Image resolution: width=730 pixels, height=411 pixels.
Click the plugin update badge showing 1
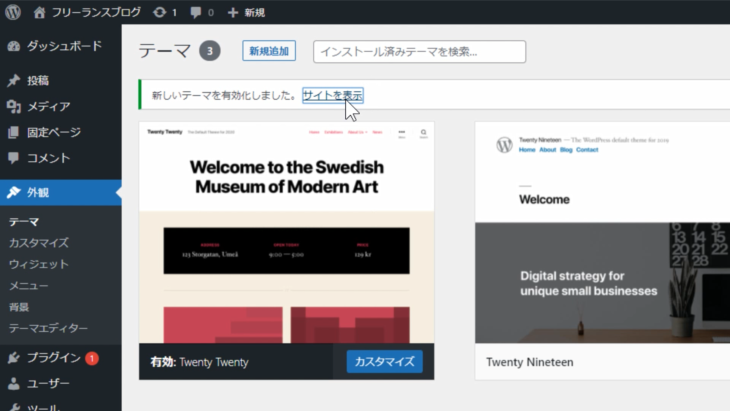coord(92,358)
